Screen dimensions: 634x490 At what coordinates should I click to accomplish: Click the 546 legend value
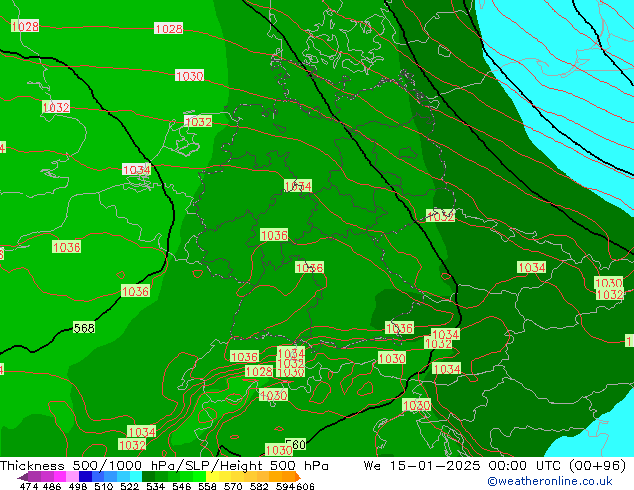tap(182, 486)
